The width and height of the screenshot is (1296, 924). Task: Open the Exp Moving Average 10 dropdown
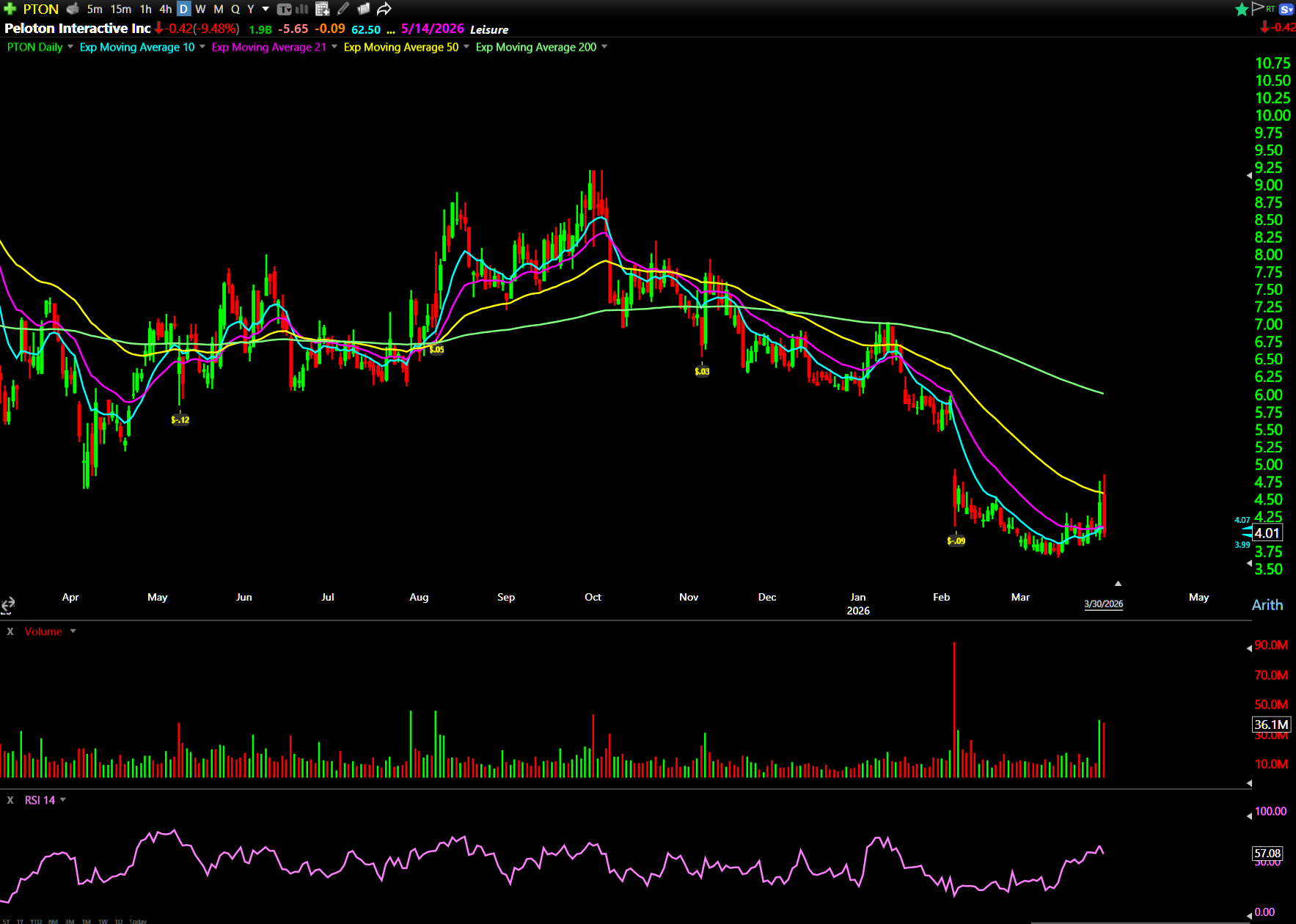202,47
